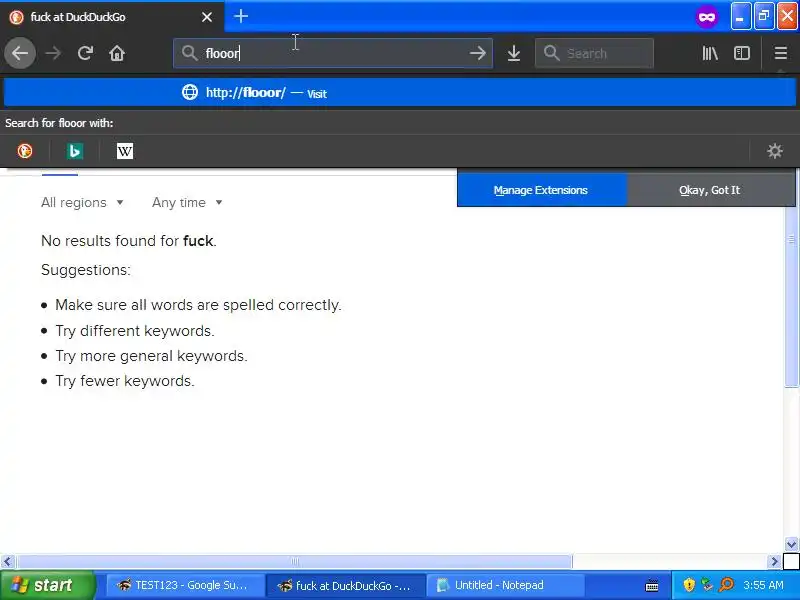This screenshot has width=800, height=600.
Task: Click the horizontal scrollbar right arrow
Action: coord(774,562)
